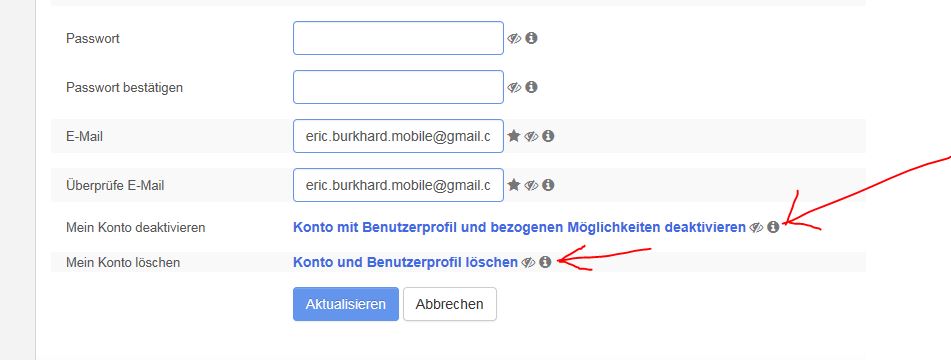Viewport: 951px width, 360px height.
Task: Click the Aktualisieren button
Action: 346,304
